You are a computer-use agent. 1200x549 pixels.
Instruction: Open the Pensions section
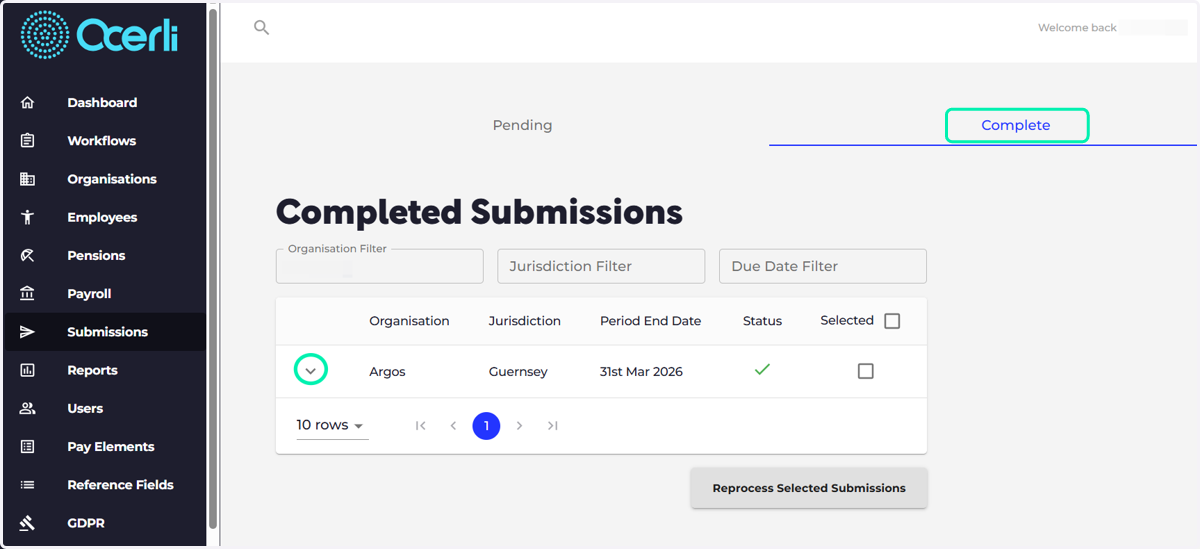coord(96,255)
